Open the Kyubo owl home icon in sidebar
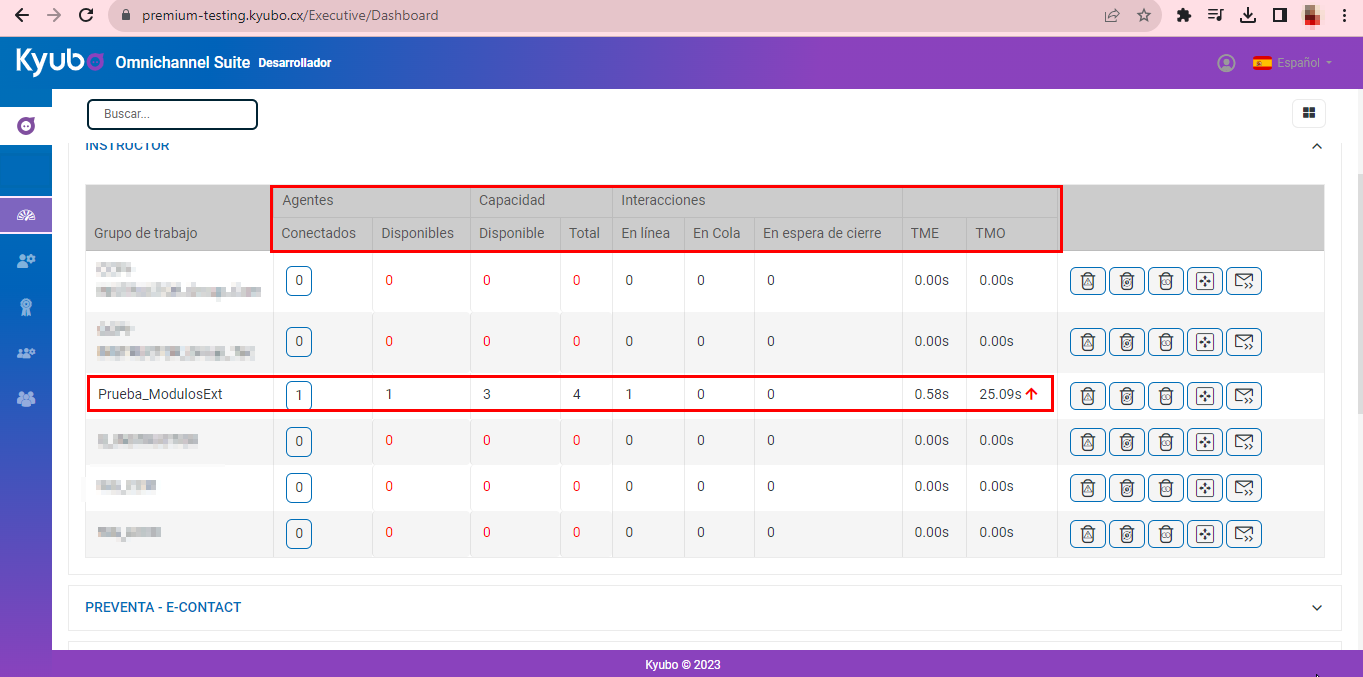Viewport: 1363px width, 677px height. pyautogui.click(x=26, y=126)
